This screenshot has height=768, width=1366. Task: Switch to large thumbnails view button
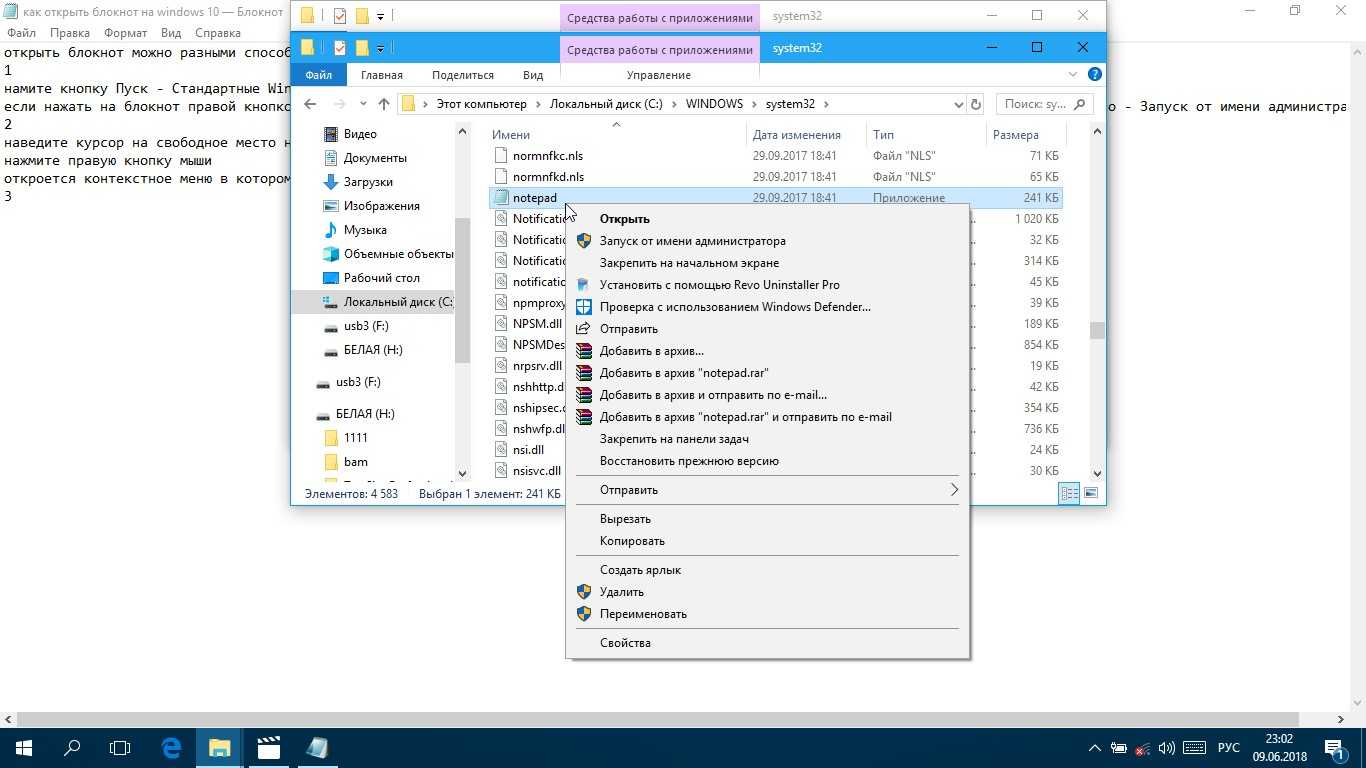[1091, 493]
